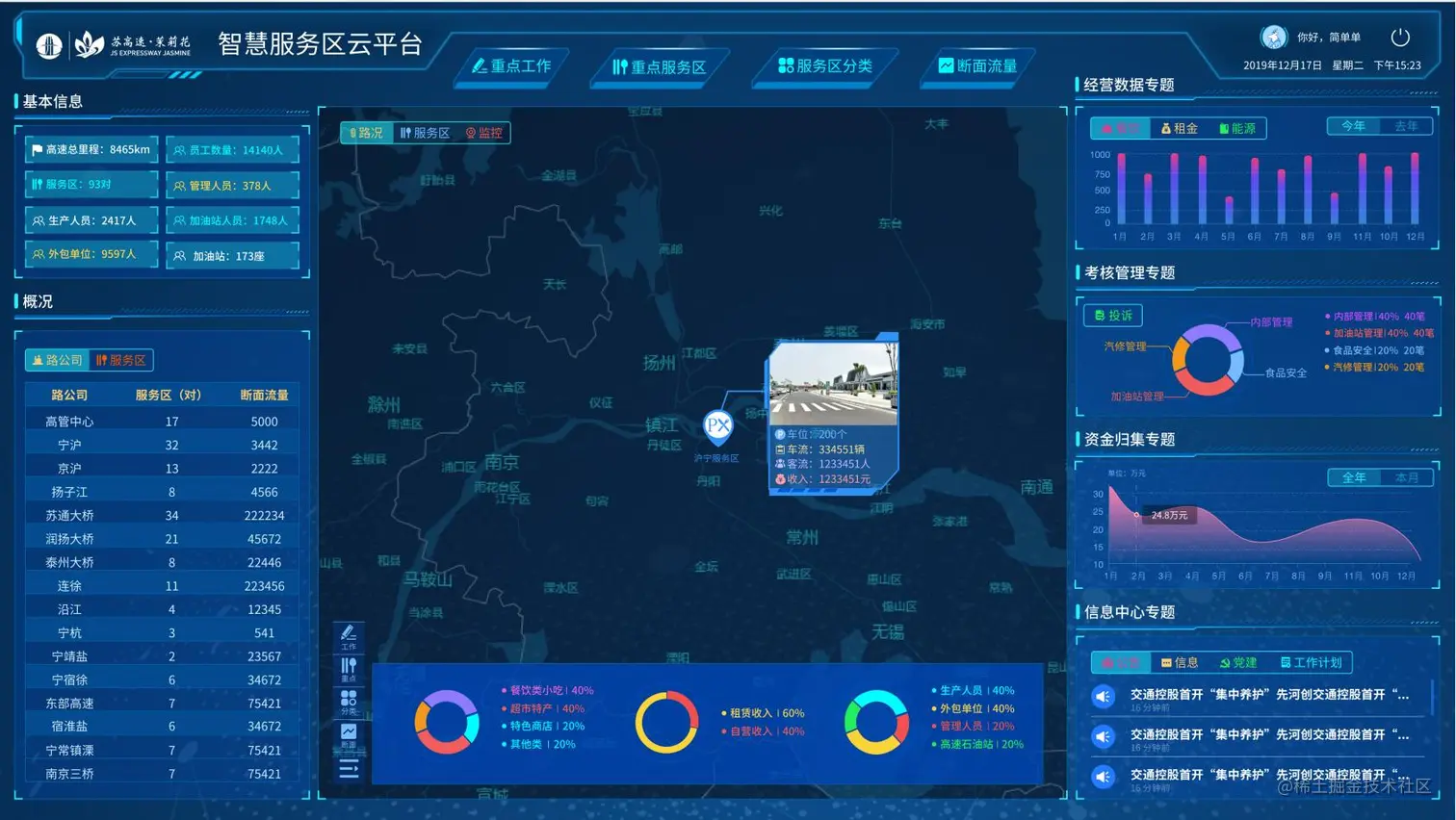
Task: Click the 生产人员 2417人 info card
Action: [92, 220]
